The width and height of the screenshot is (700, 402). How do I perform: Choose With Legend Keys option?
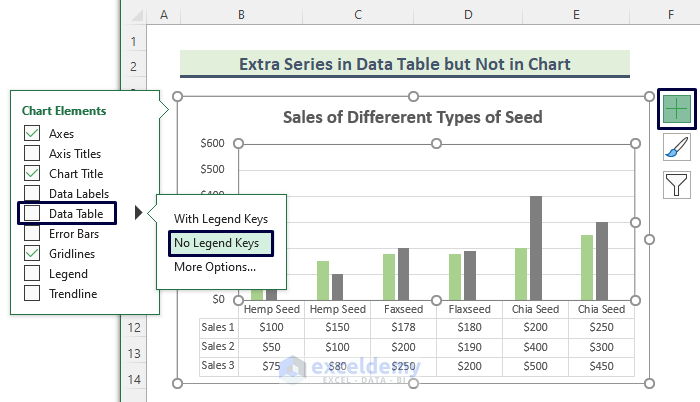click(221, 219)
